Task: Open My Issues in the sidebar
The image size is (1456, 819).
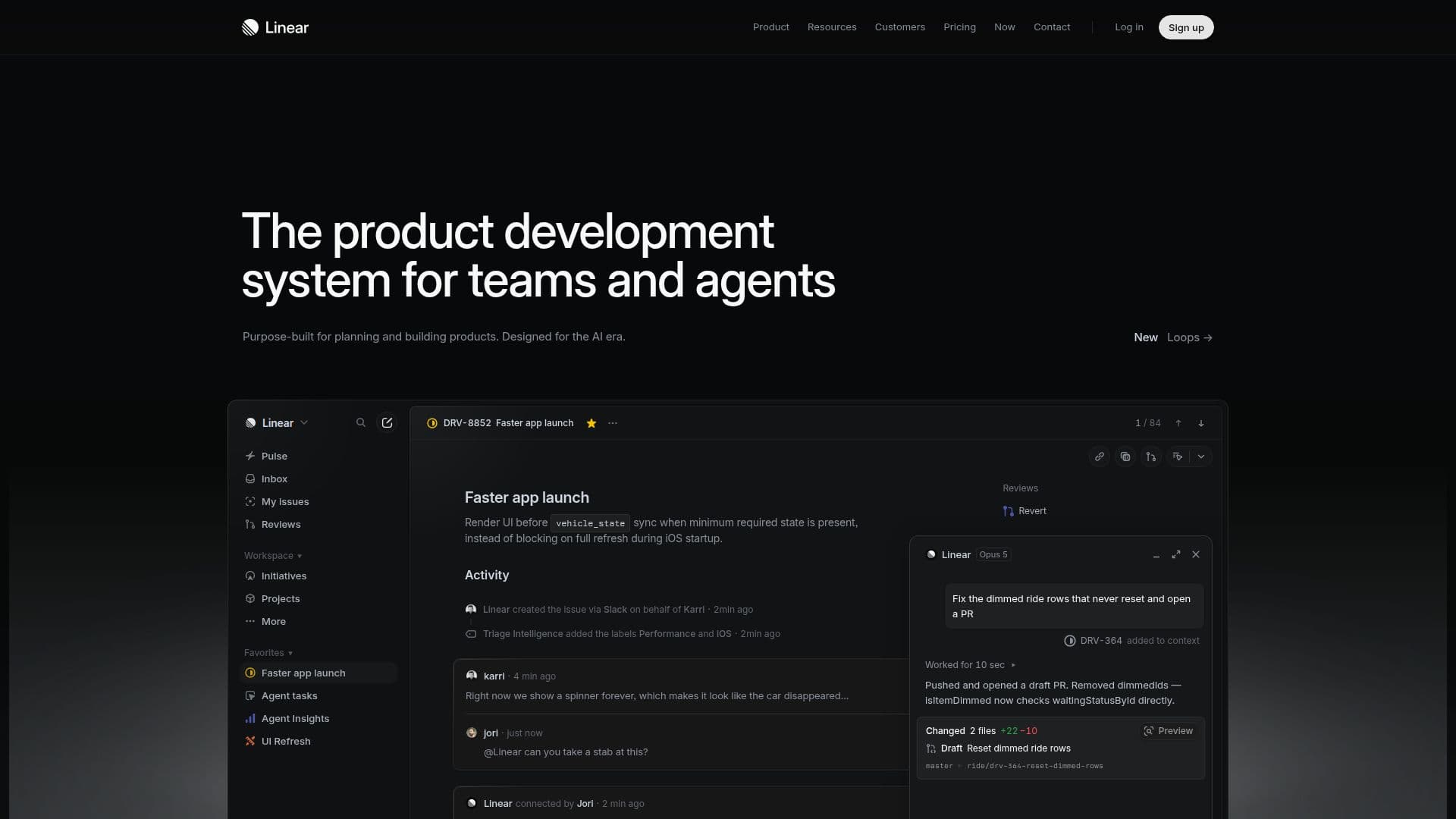Action: [x=319, y=502]
